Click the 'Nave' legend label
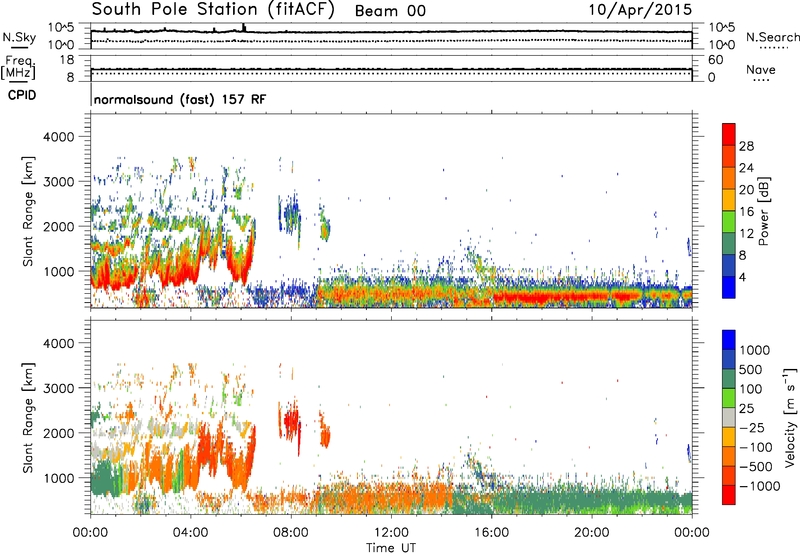The image size is (800, 554). click(x=761, y=69)
